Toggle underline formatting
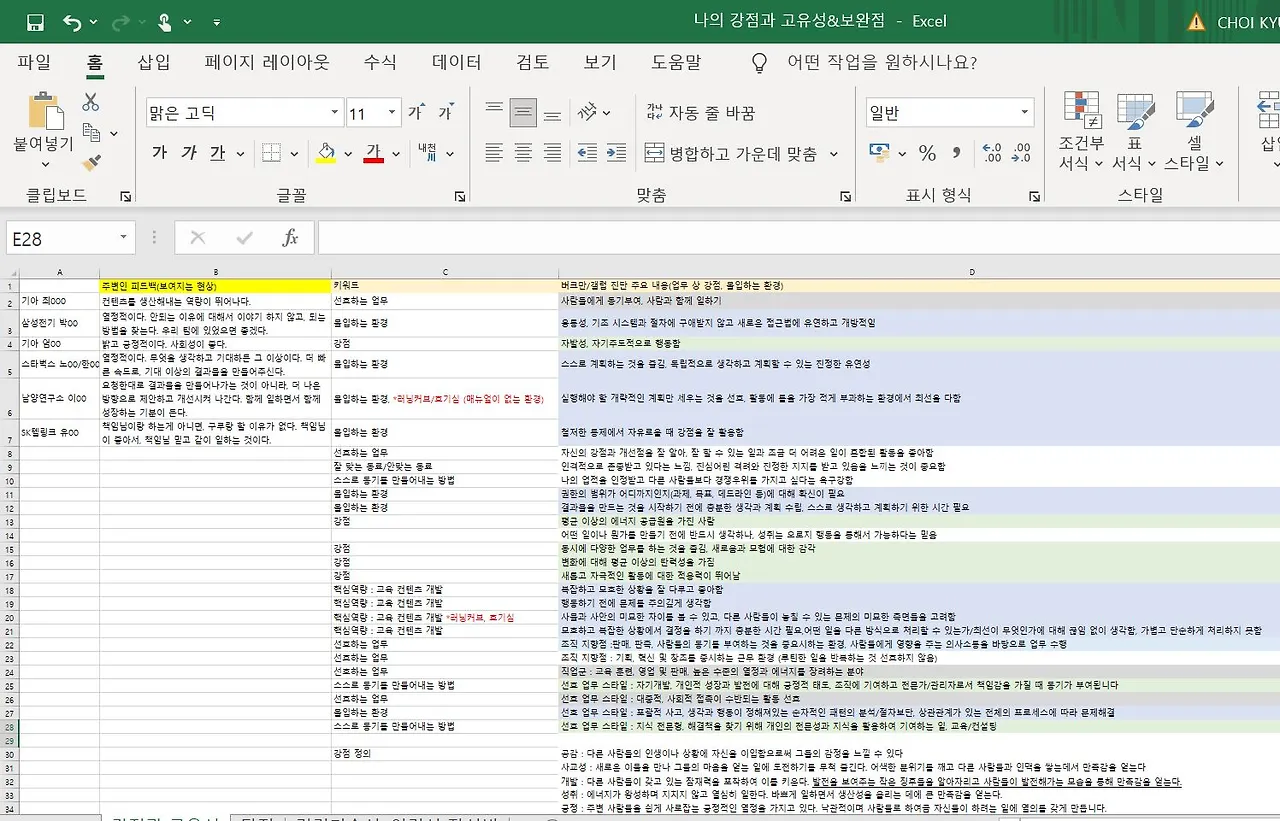Viewport: 1280px width, 821px height. [218, 153]
